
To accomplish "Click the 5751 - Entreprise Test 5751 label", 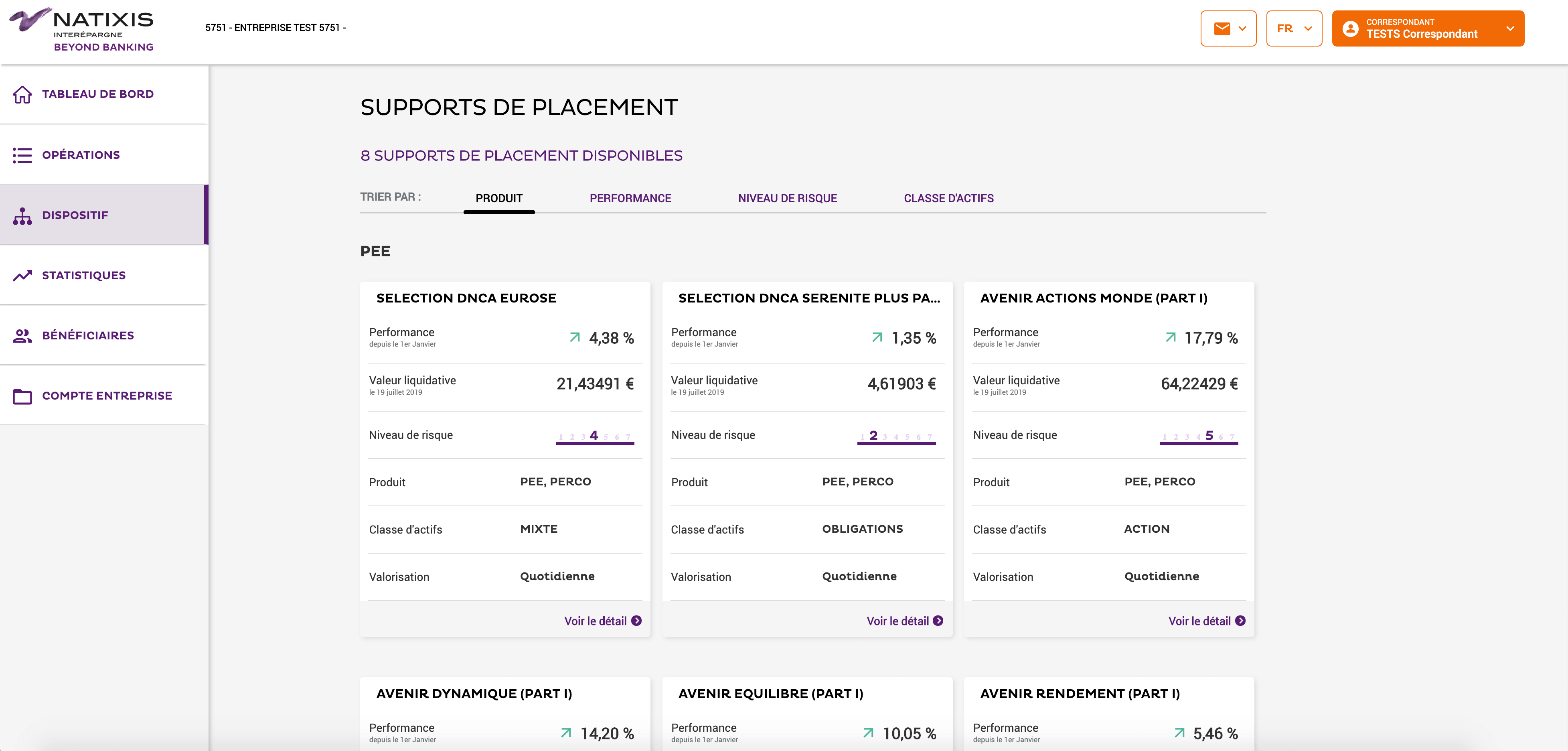I will (x=275, y=28).
